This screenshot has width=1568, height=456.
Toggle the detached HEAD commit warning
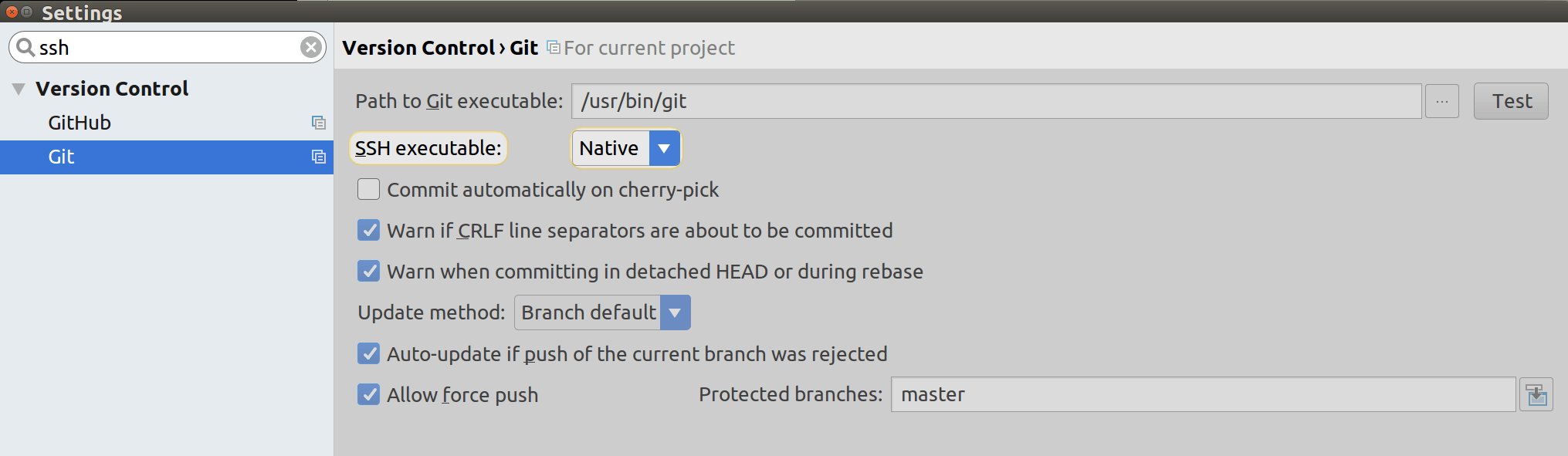point(369,272)
